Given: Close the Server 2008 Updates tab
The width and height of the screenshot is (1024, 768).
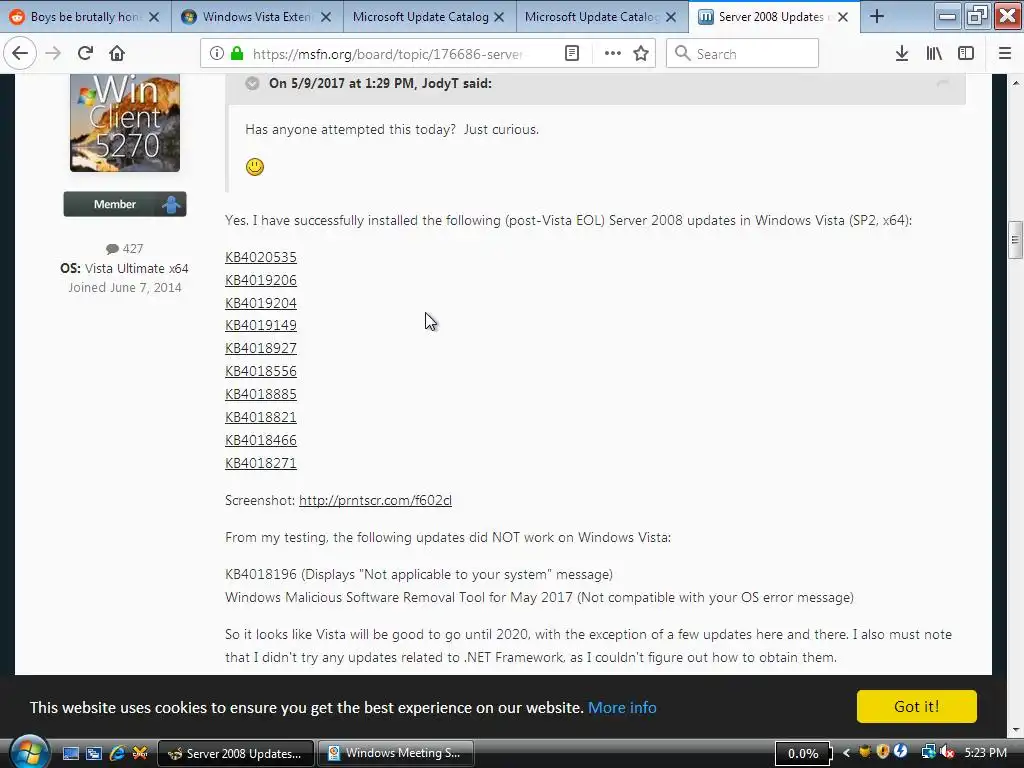Looking at the screenshot, I should 843,17.
